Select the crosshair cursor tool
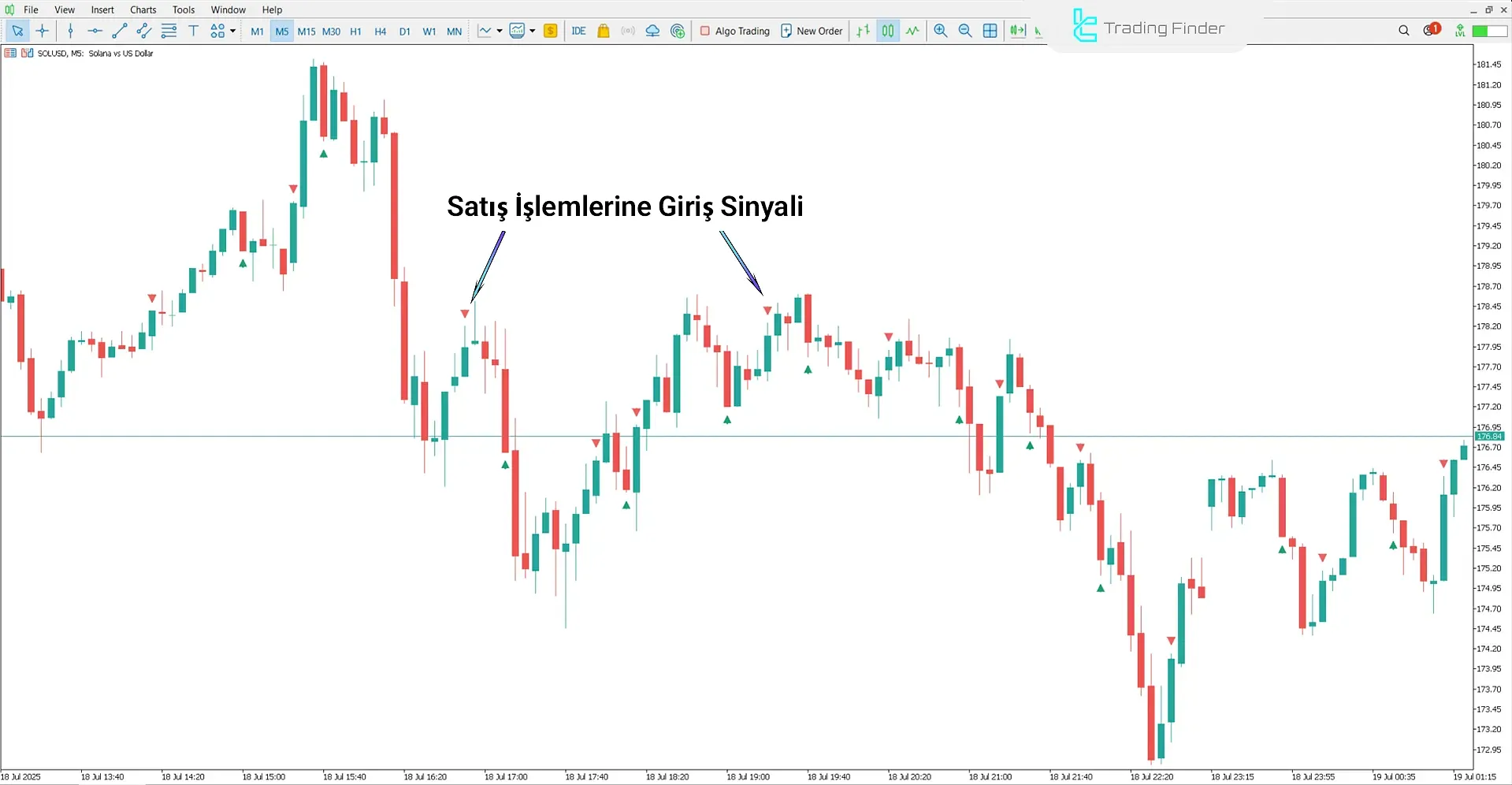The height and width of the screenshot is (785, 1512). pos(43,31)
